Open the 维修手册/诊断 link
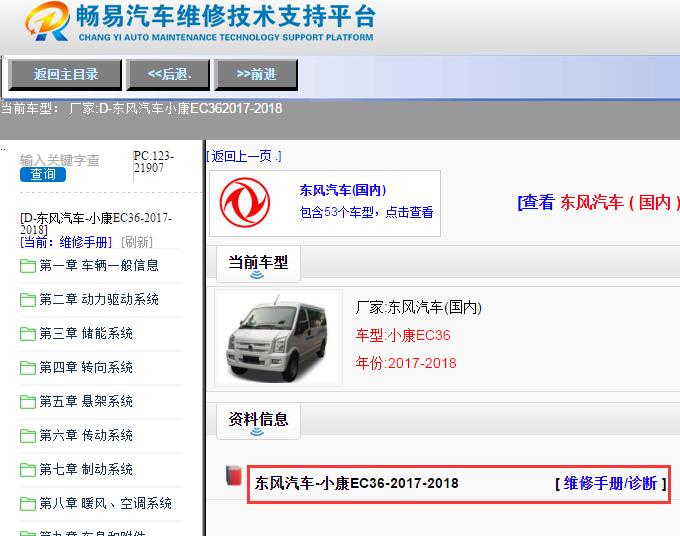Image resolution: width=680 pixels, height=536 pixels. click(x=611, y=483)
